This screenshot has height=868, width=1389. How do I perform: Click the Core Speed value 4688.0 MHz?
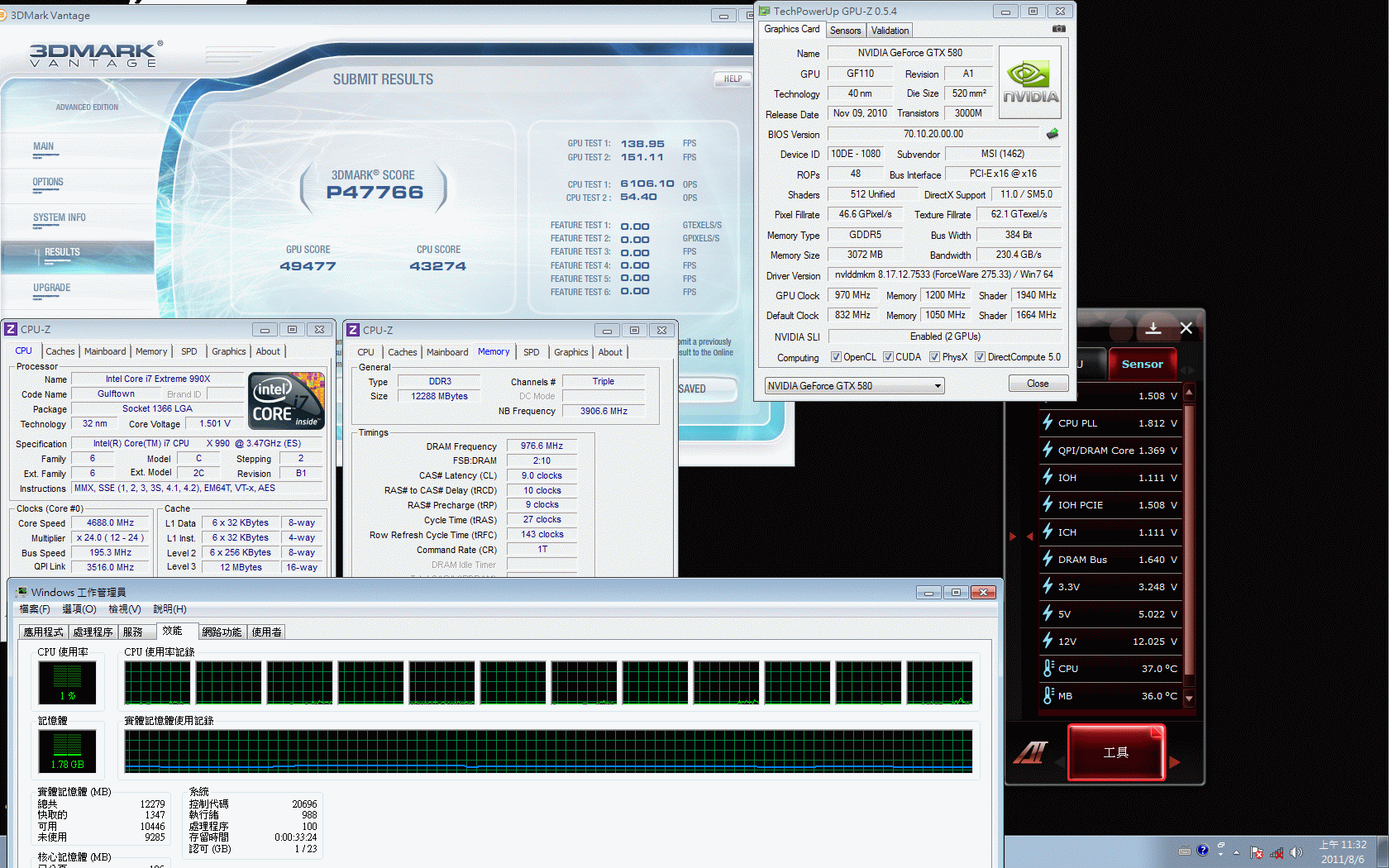pos(110,522)
